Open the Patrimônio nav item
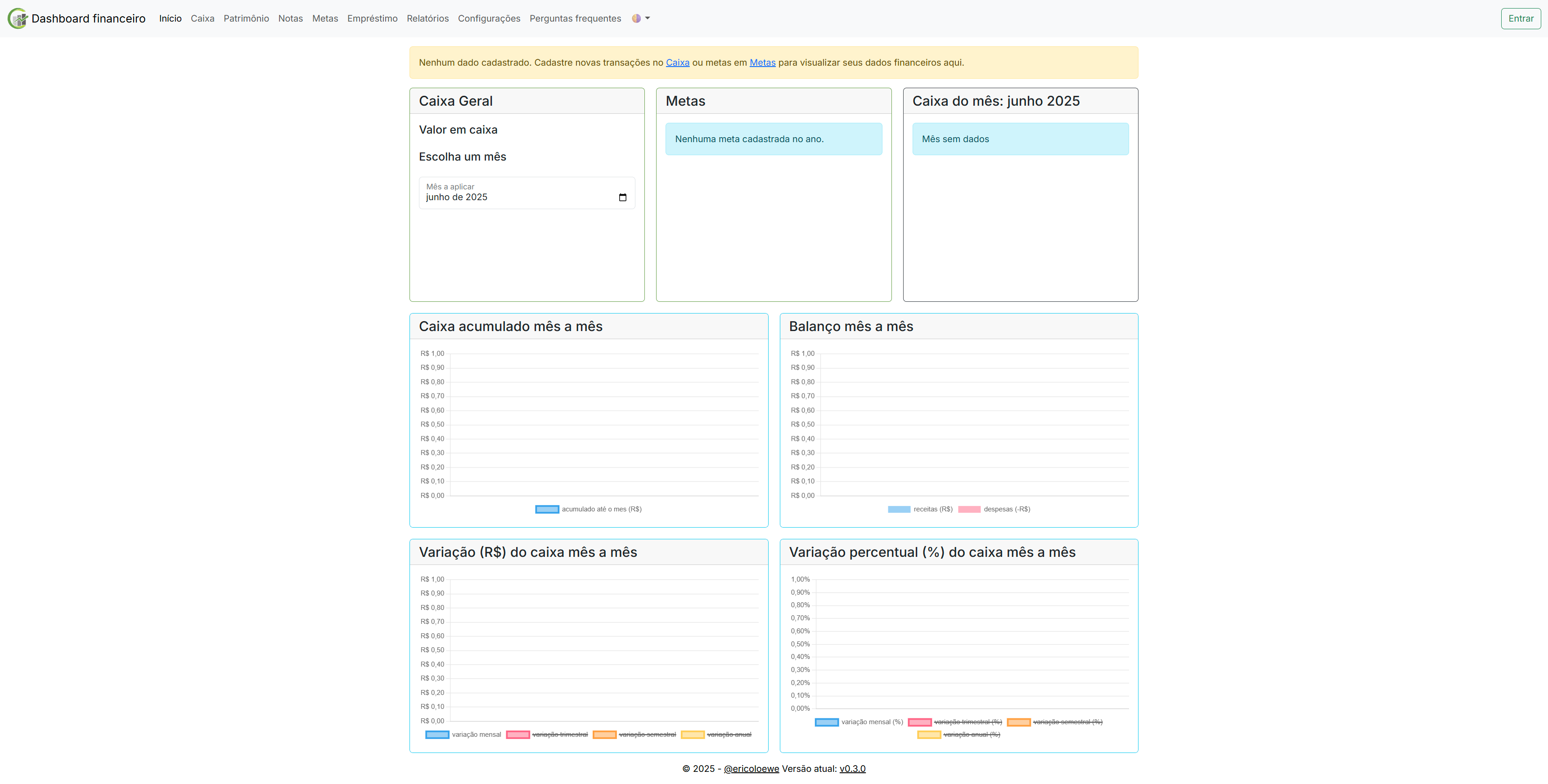 click(247, 18)
